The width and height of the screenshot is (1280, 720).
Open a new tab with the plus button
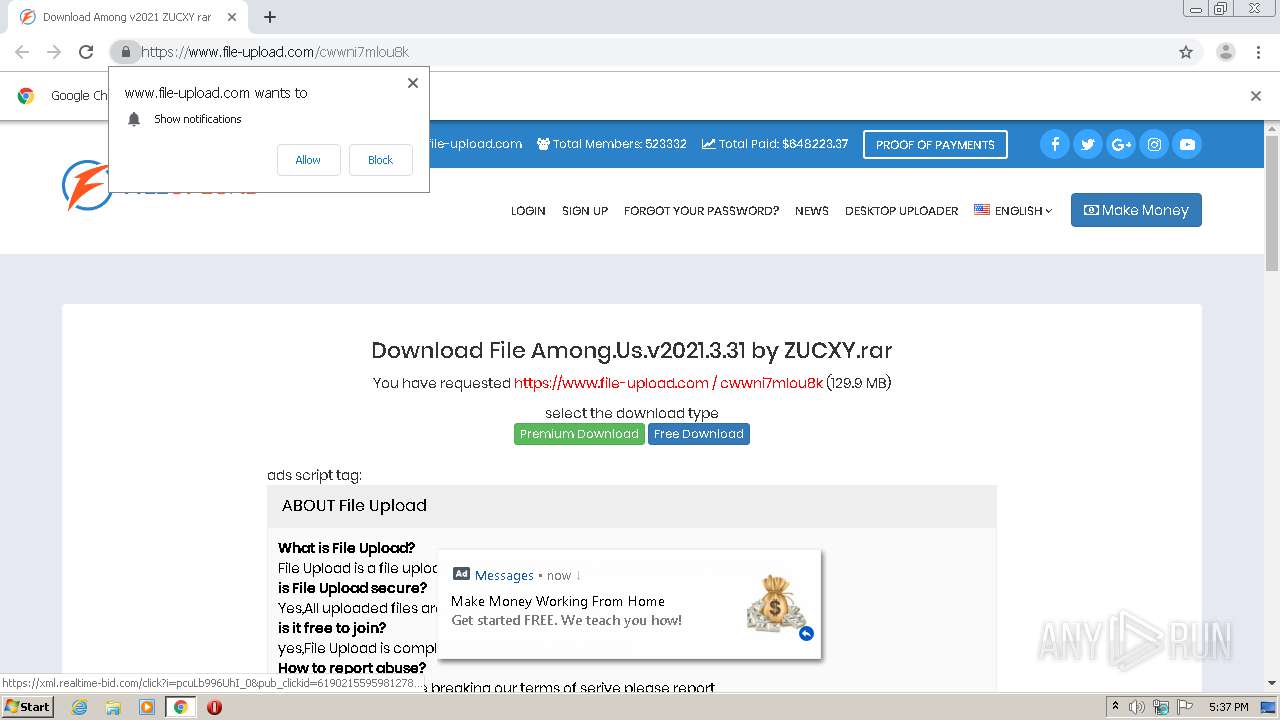pos(270,17)
